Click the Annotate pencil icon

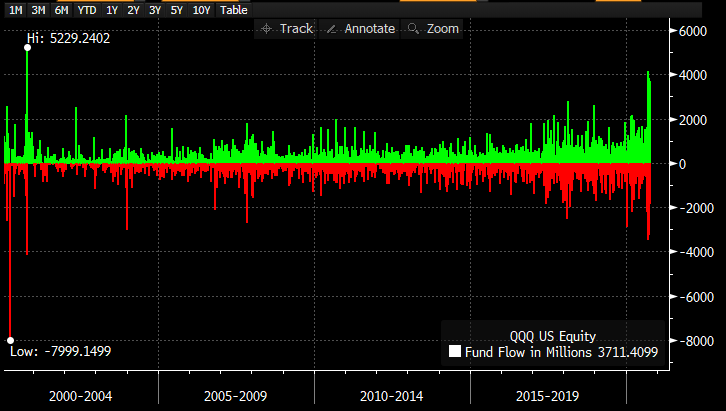[331, 29]
